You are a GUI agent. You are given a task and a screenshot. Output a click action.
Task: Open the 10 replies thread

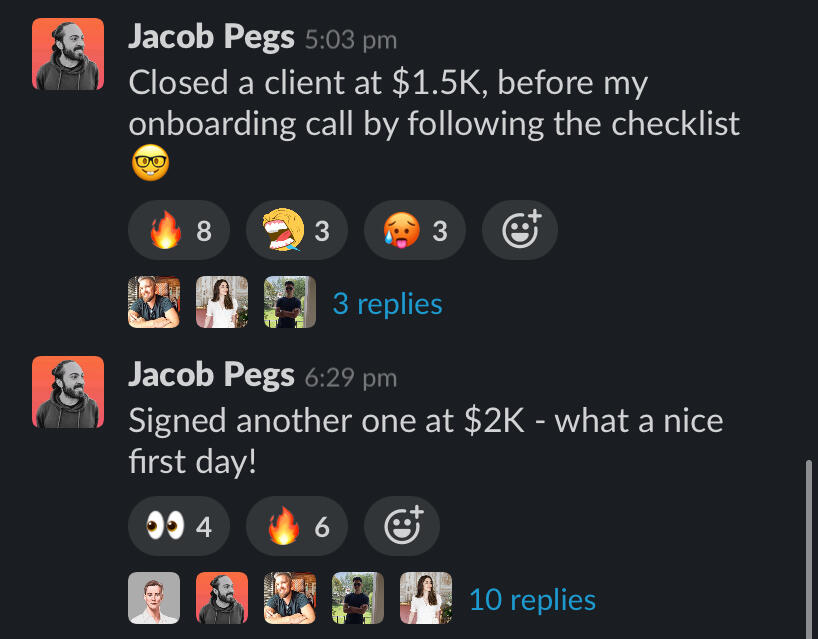click(x=532, y=599)
